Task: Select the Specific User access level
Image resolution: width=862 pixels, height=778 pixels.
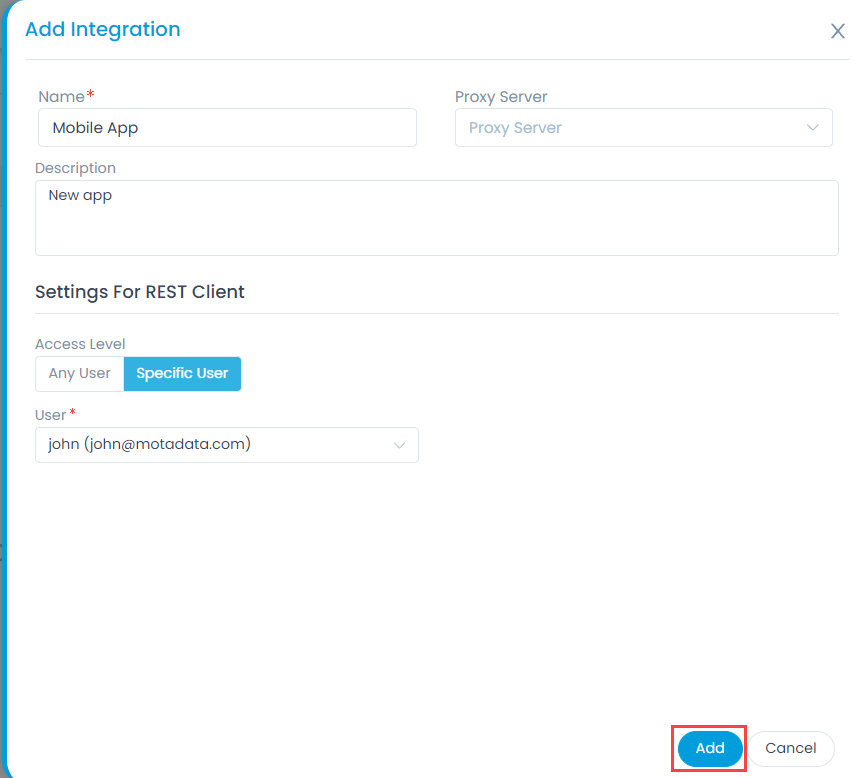Action: [182, 373]
